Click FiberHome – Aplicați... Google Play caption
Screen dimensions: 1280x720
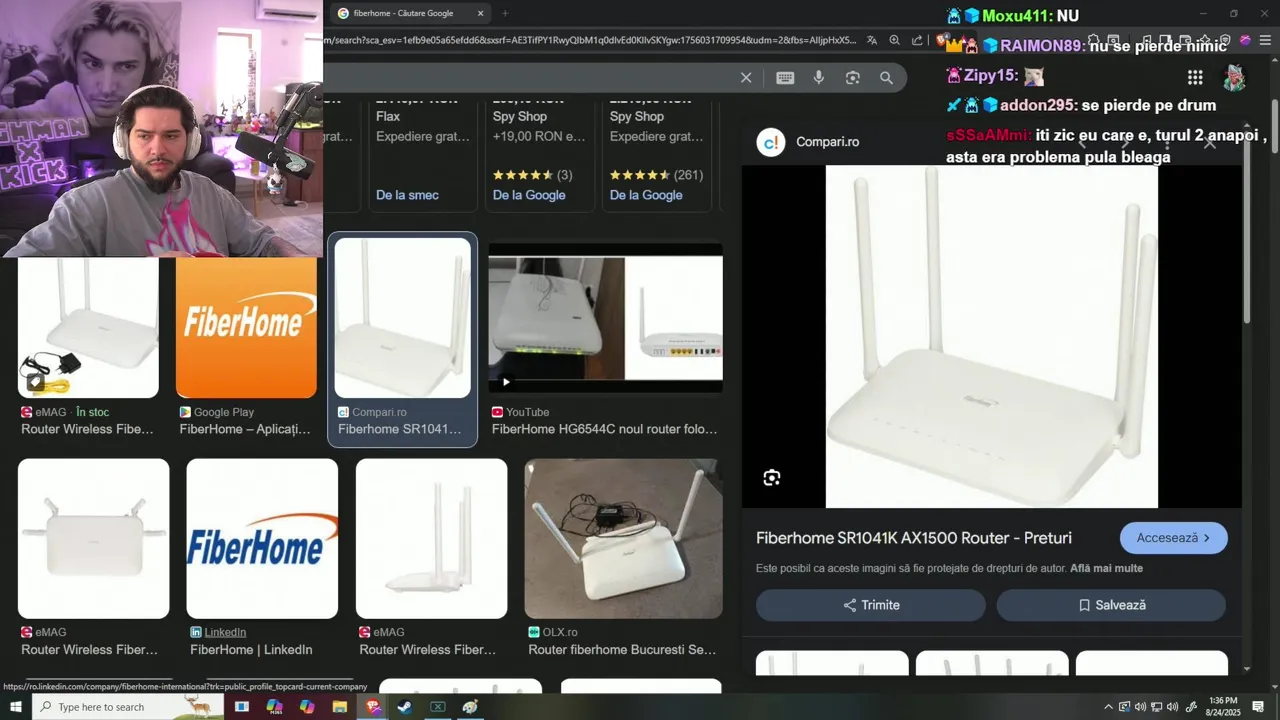pyautogui.click(x=245, y=429)
